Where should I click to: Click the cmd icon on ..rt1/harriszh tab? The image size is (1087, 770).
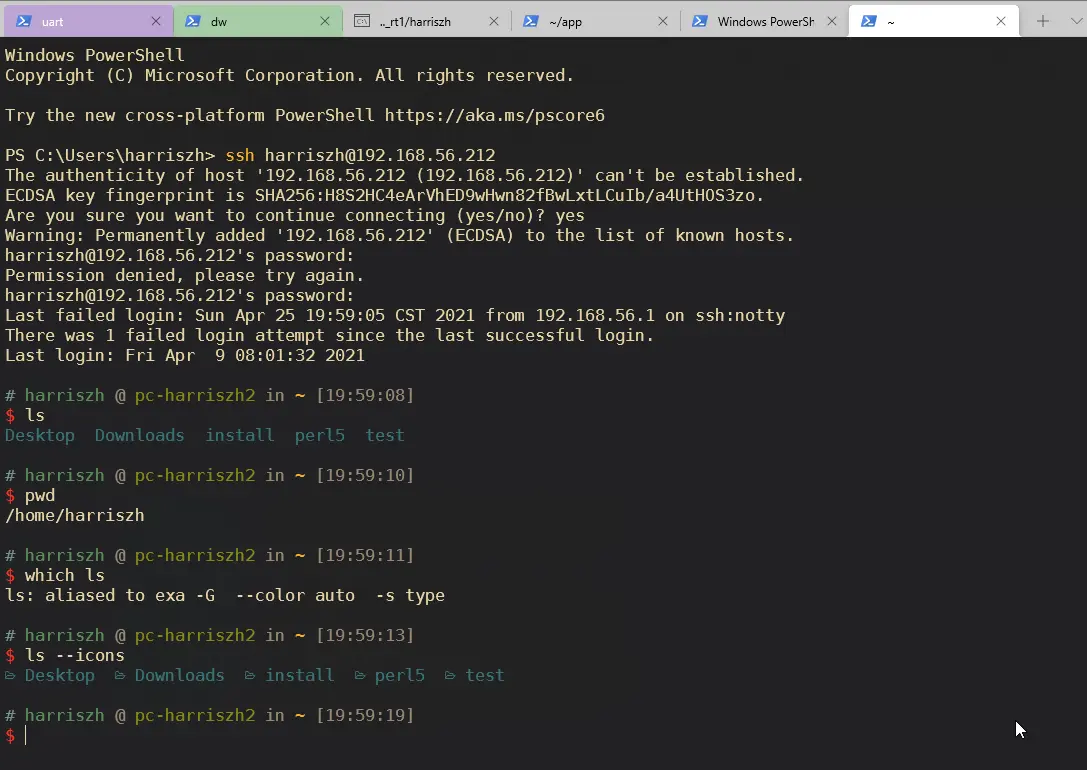(x=362, y=21)
